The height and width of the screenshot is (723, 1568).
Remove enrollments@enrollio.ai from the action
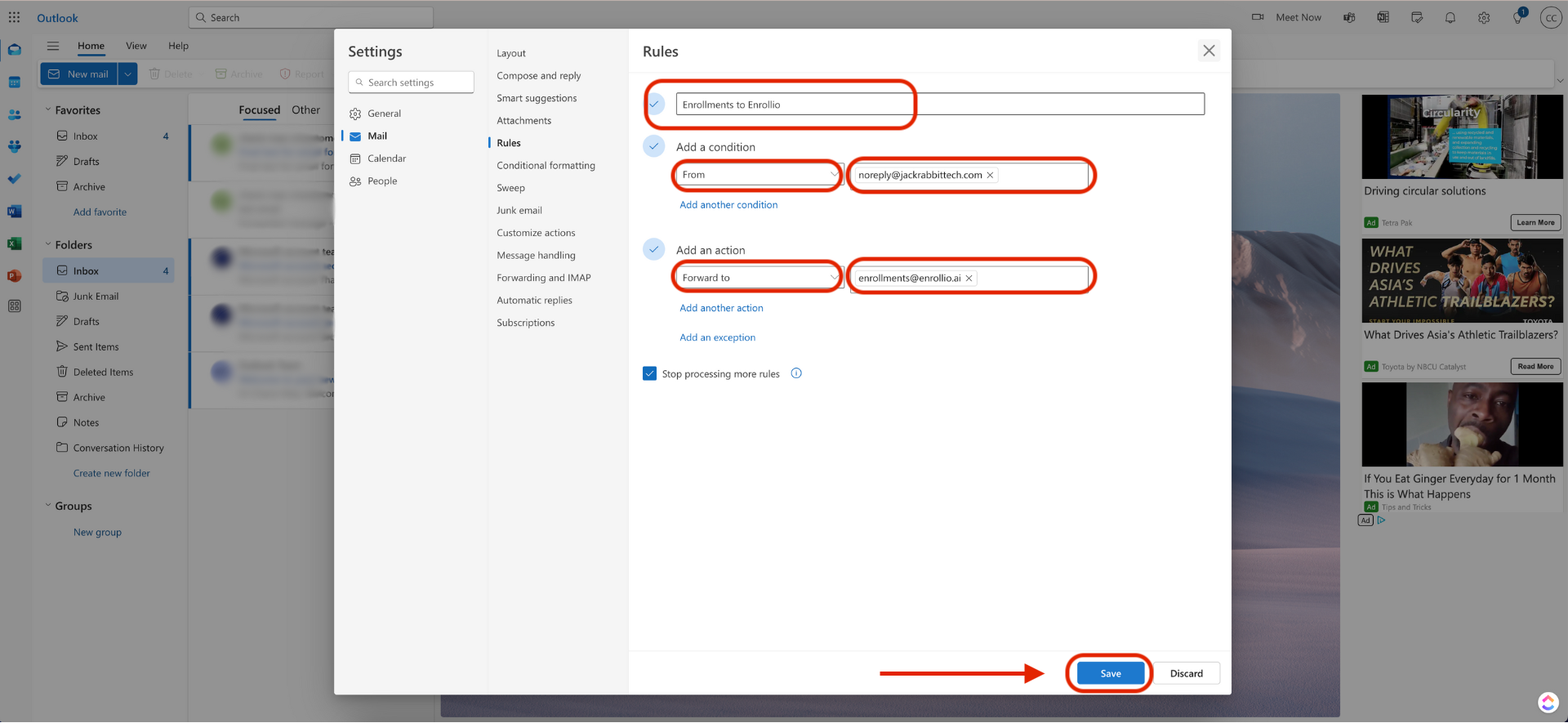pos(969,279)
